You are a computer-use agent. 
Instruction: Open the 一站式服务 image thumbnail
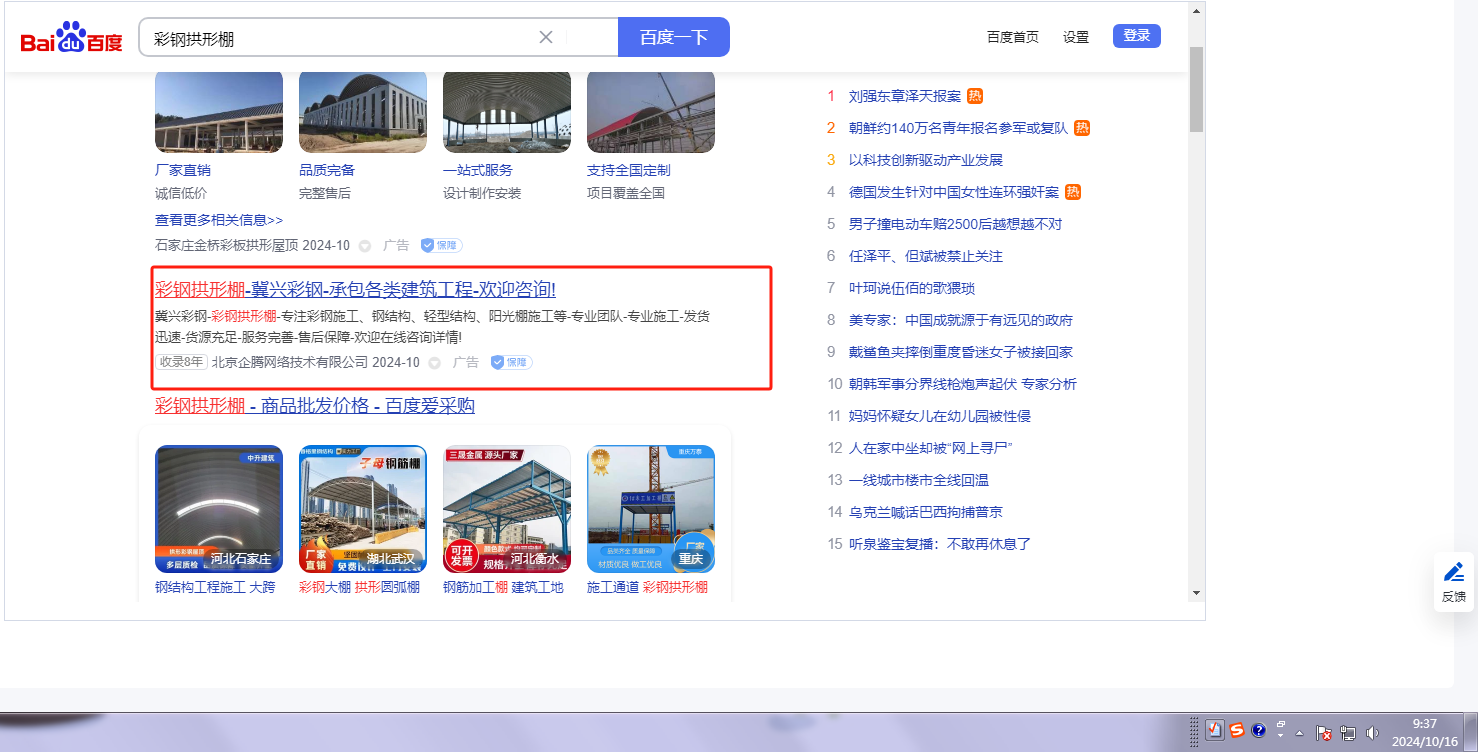[x=507, y=110]
